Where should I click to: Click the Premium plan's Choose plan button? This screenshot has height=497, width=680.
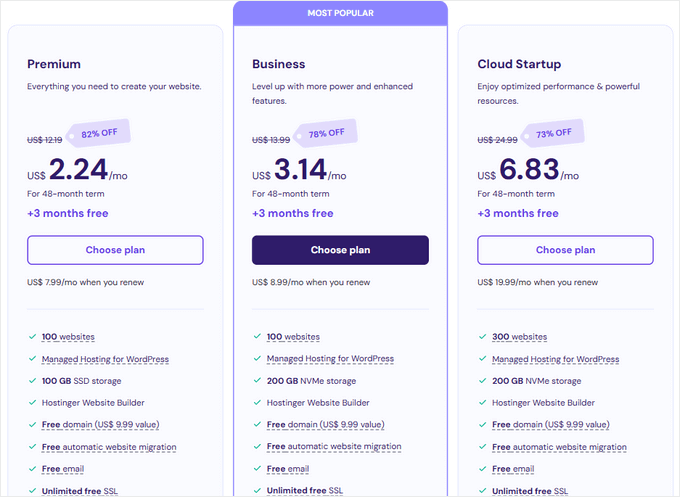pyautogui.click(x=115, y=250)
